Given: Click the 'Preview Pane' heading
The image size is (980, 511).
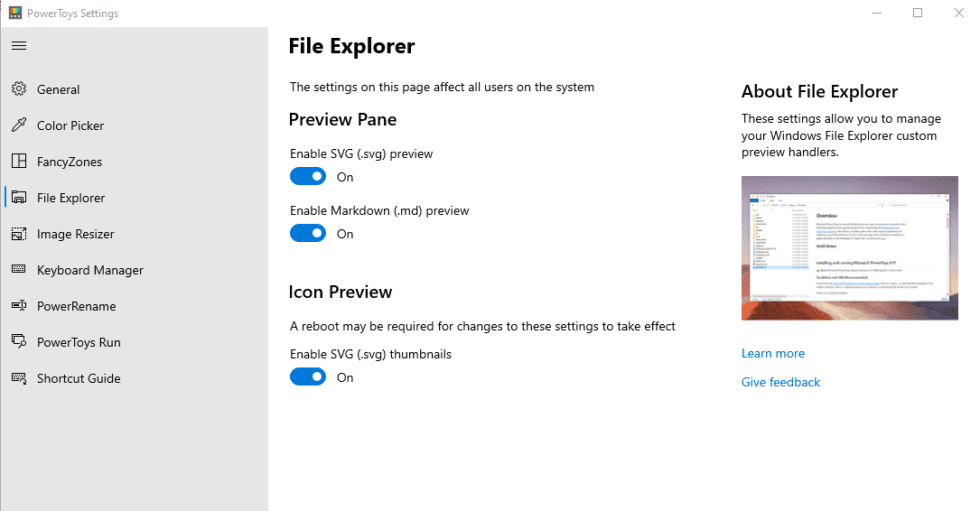Looking at the screenshot, I should coord(342,119).
